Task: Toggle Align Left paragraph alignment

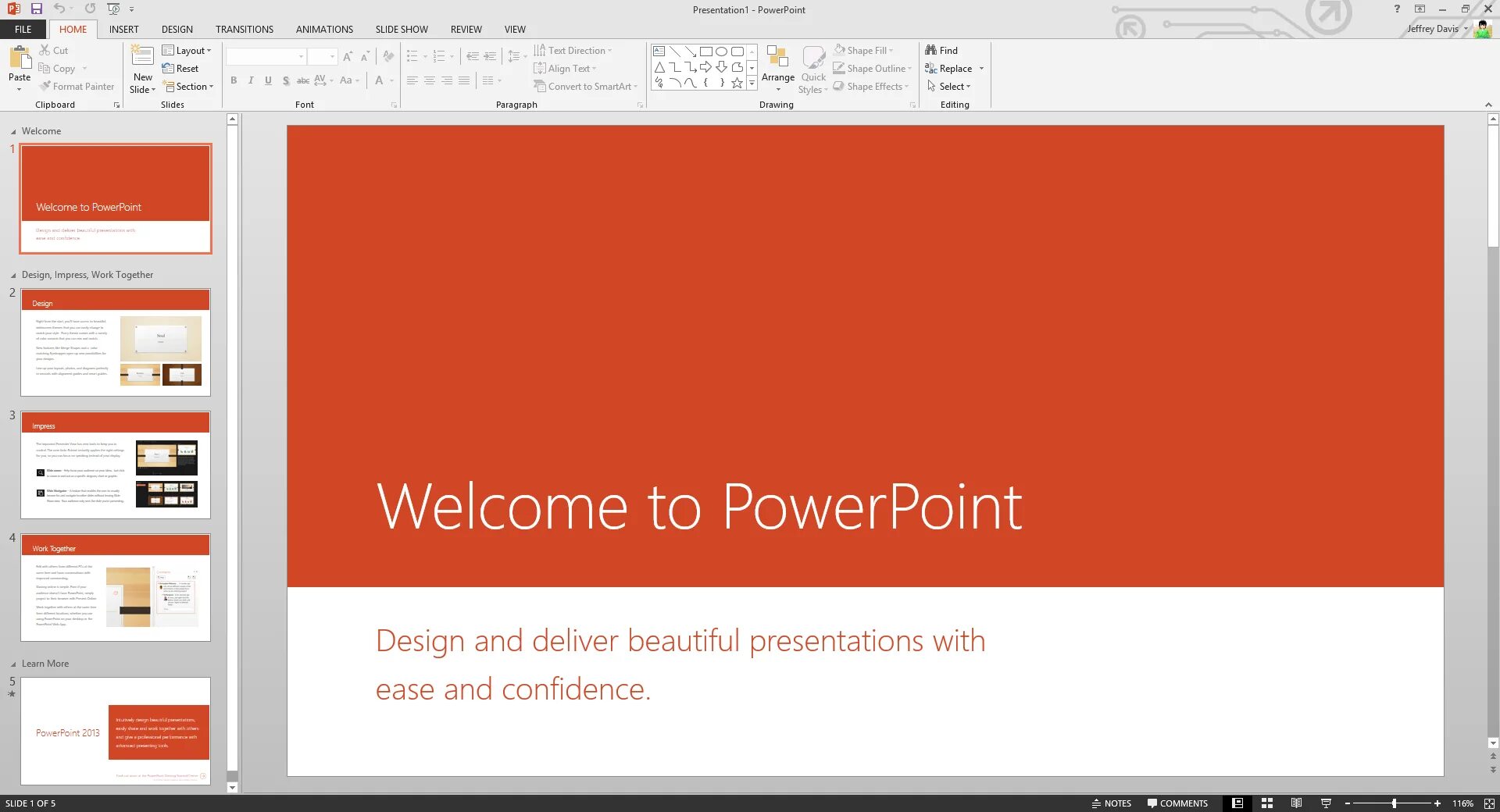Action: (412, 80)
